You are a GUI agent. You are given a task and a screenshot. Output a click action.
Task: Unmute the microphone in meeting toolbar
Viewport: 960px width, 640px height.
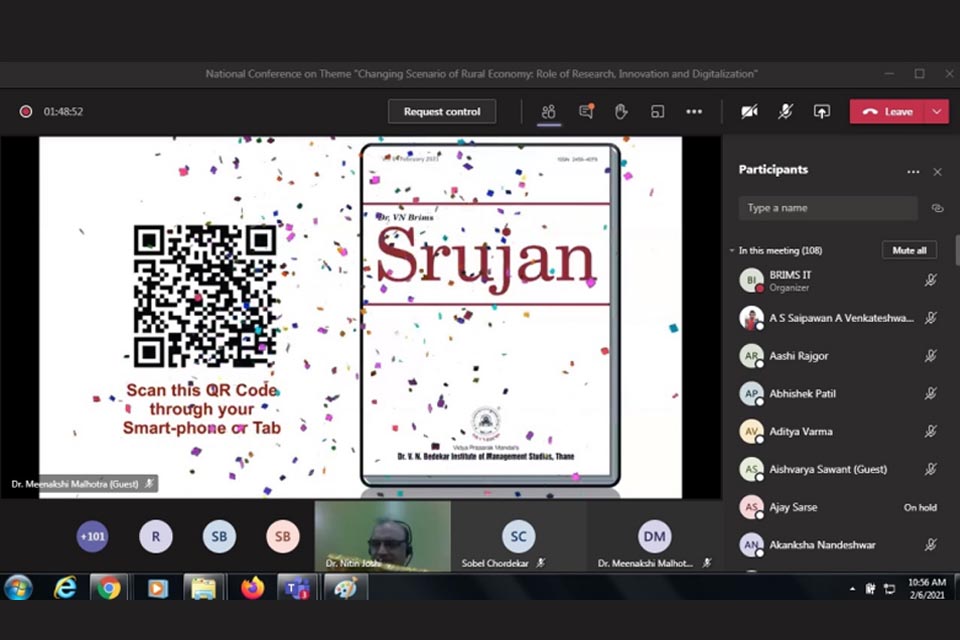[786, 111]
